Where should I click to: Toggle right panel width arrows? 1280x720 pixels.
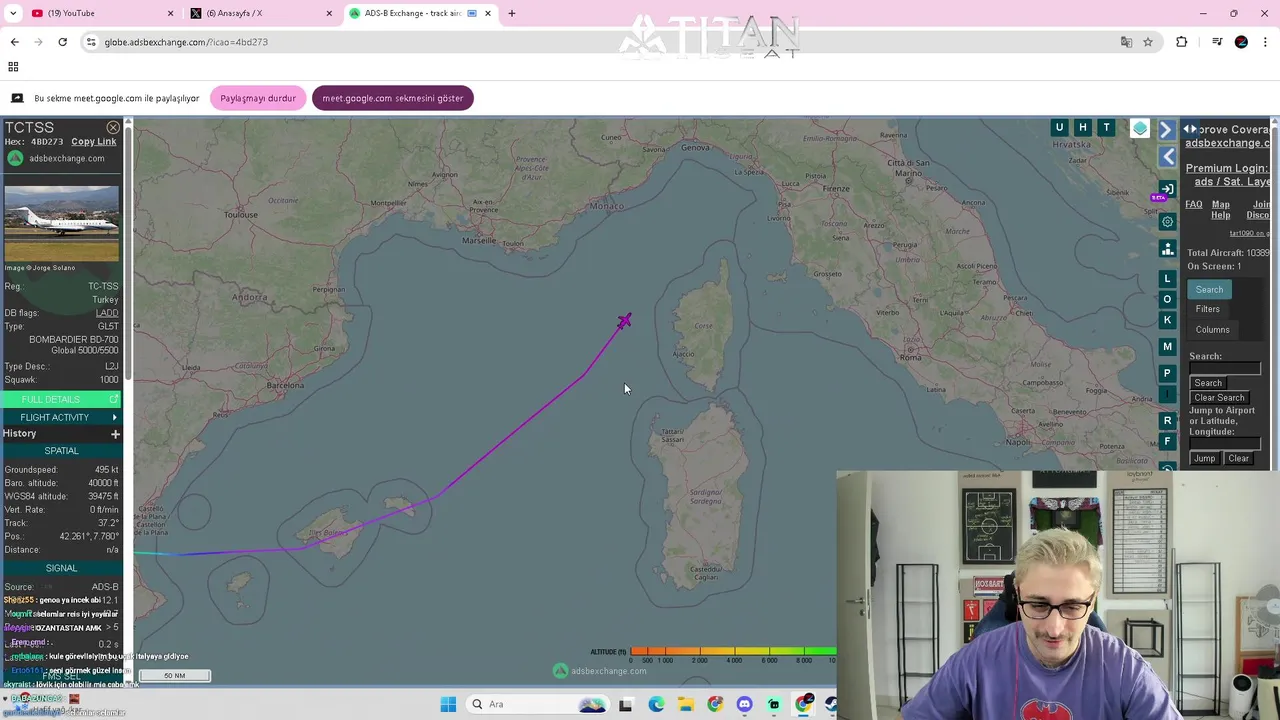click(x=1190, y=129)
